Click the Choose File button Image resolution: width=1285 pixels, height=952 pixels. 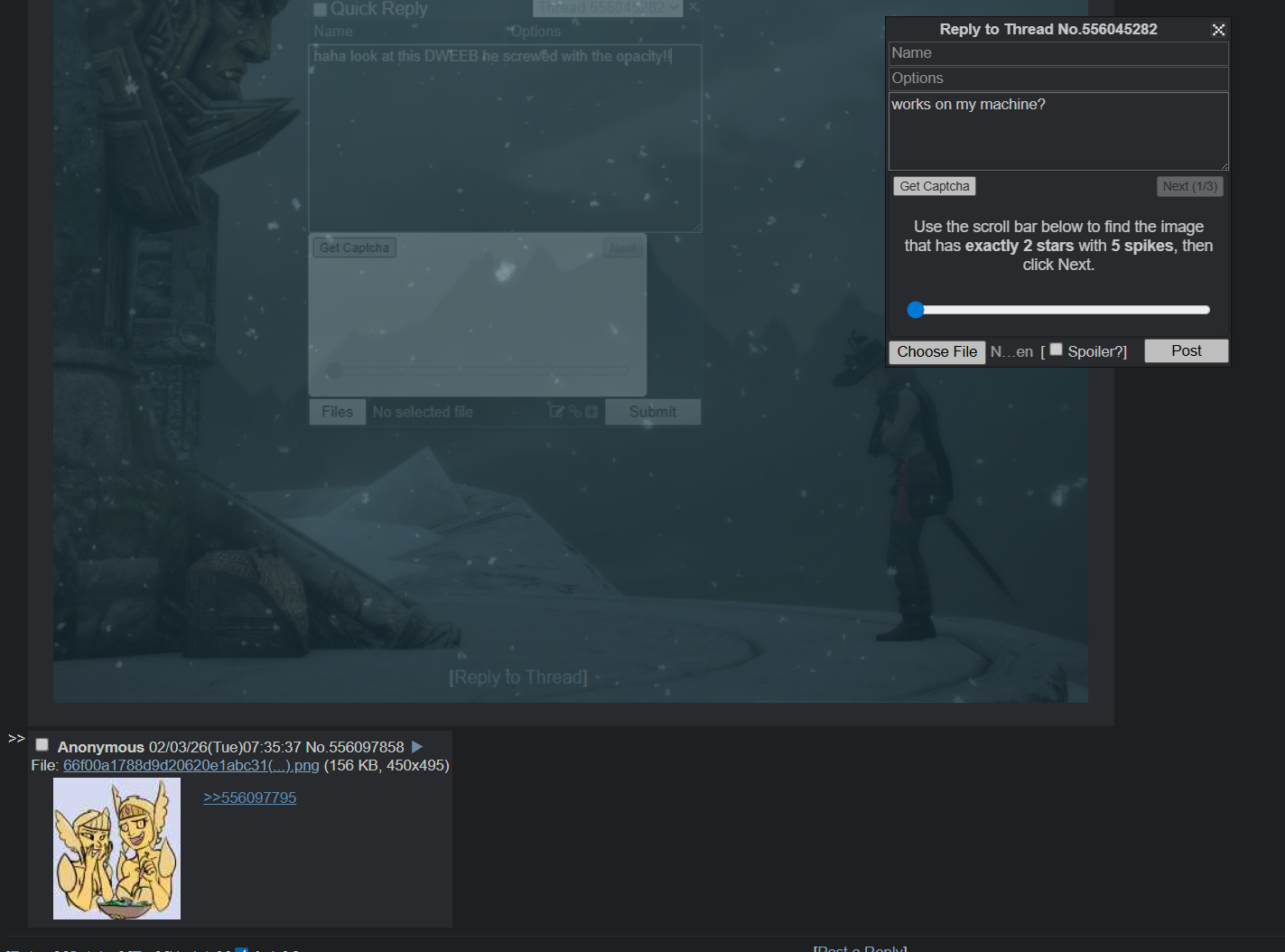click(x=937, y=351)
